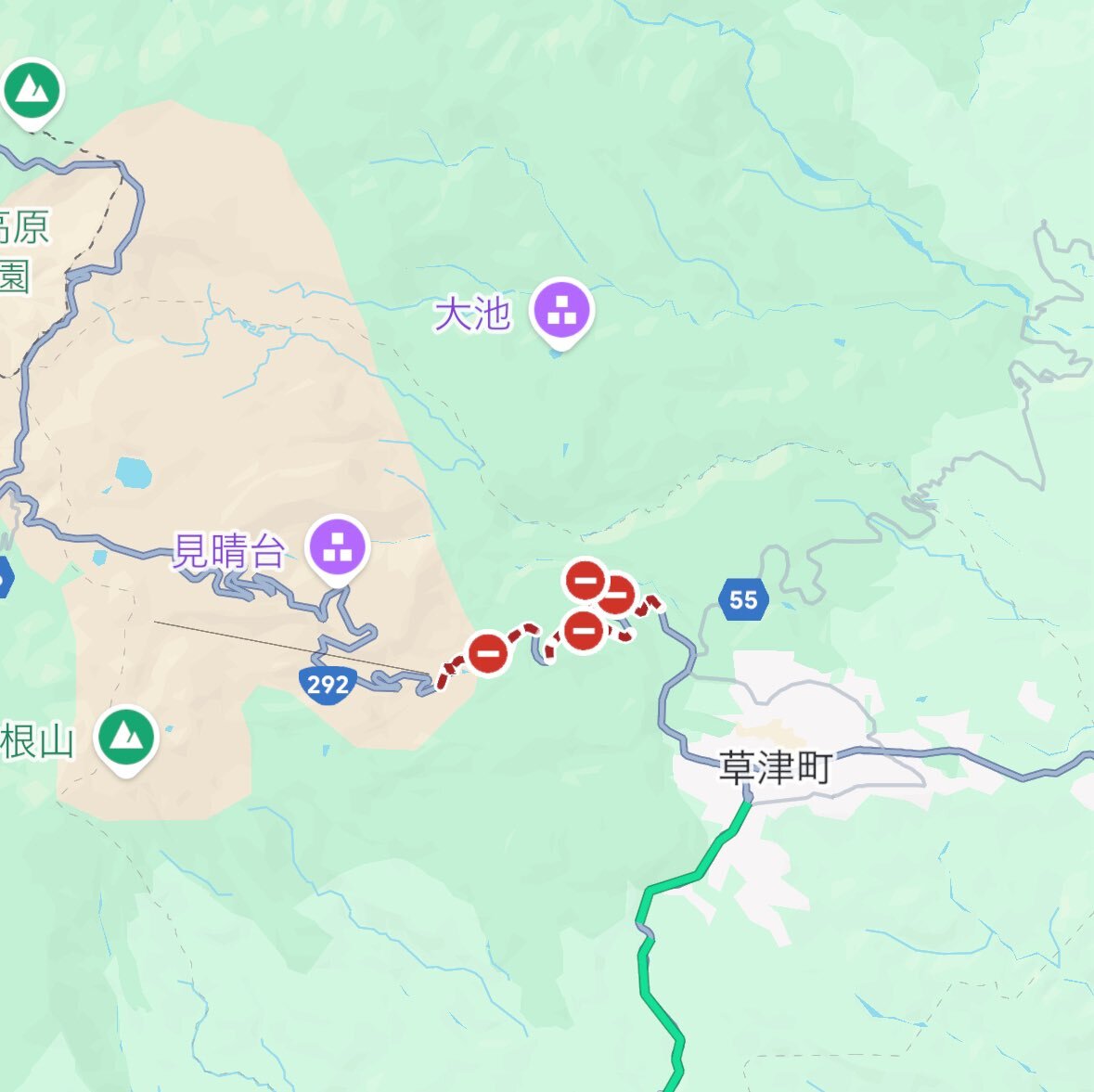
Task: Click the purple 大池 place marker
Action: [x=561, y=311]
